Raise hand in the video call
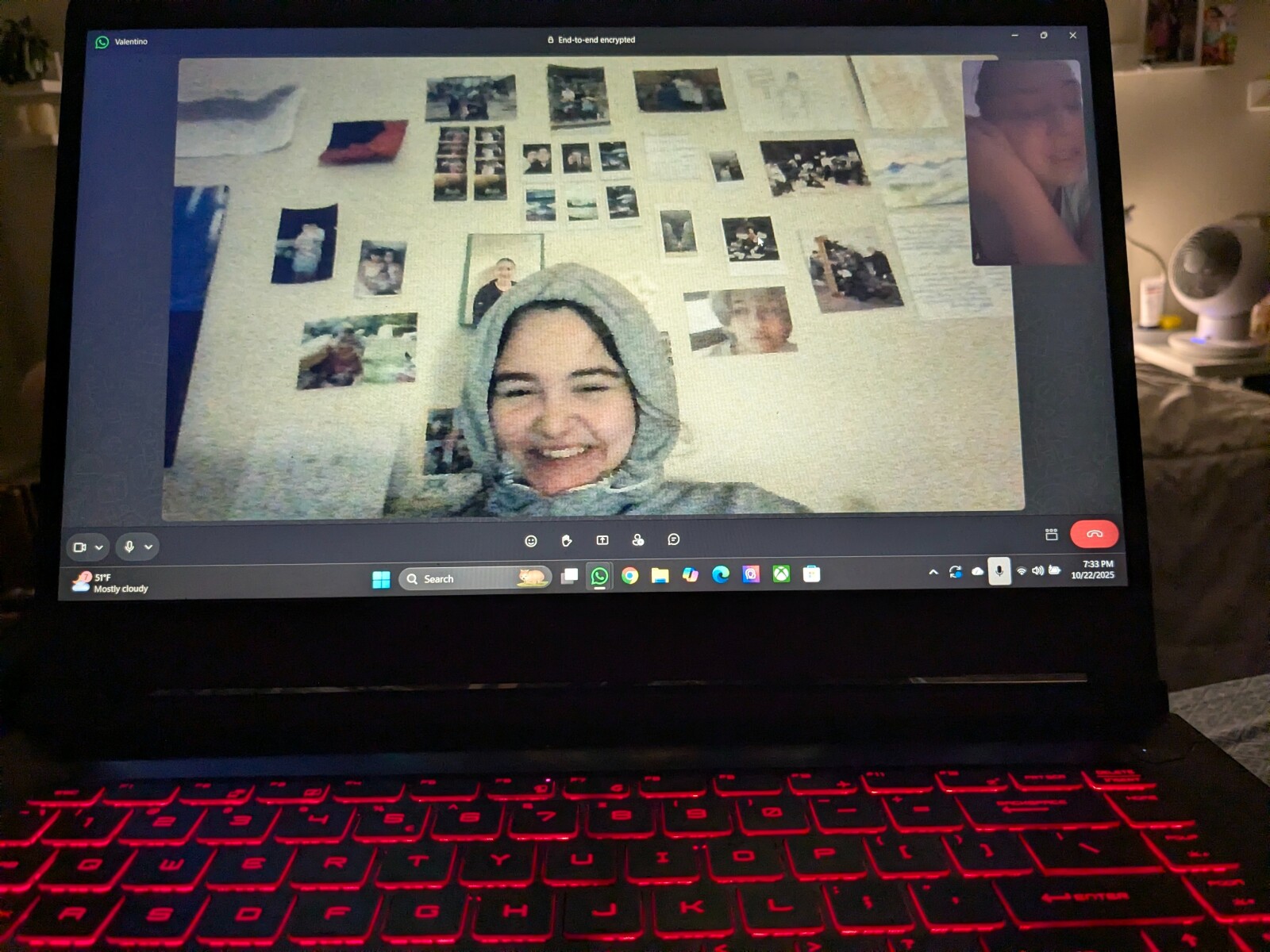Viewport: 1270px width, 952px height. click(x=567, y=541)
